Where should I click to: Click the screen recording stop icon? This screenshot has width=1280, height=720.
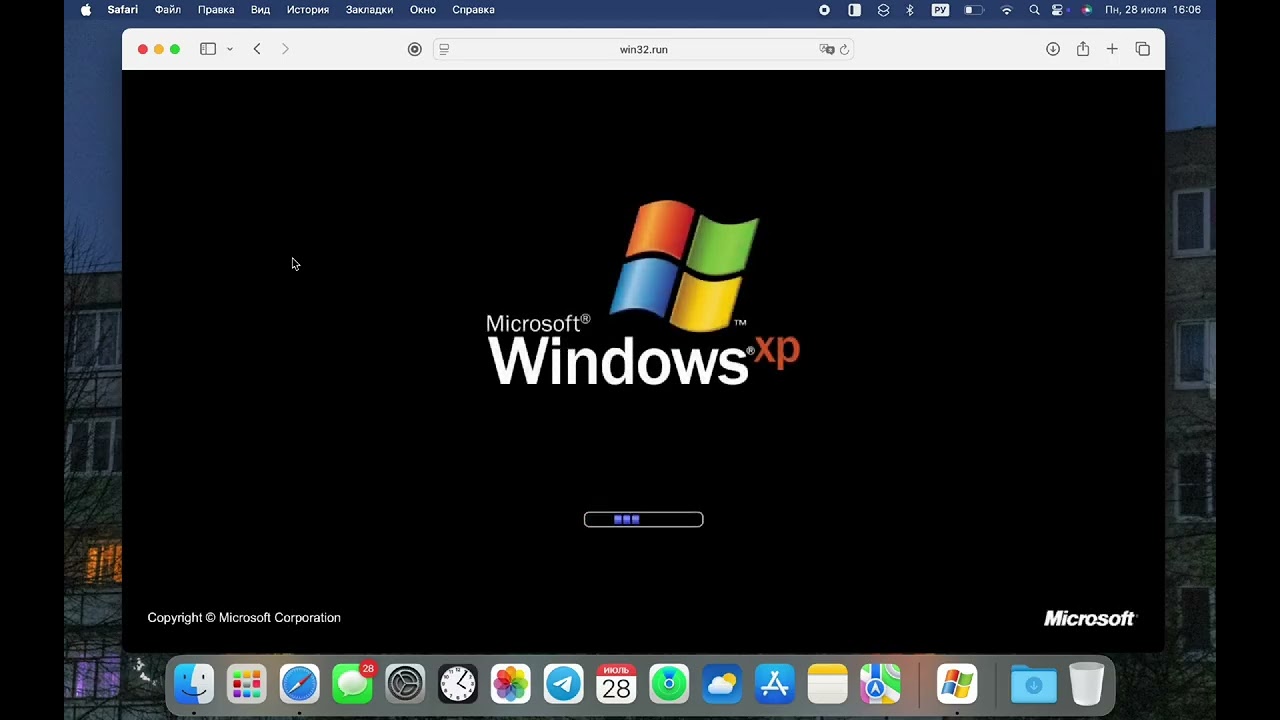pyautogui.click(x=824, y=10)
